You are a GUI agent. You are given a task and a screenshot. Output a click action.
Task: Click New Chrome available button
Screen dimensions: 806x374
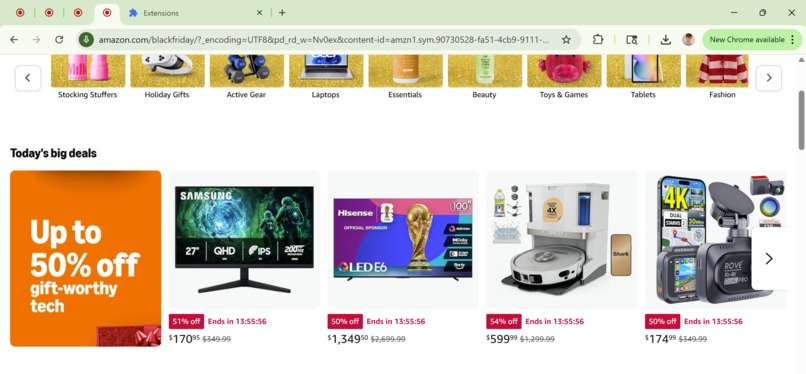[x=746, y=40]
